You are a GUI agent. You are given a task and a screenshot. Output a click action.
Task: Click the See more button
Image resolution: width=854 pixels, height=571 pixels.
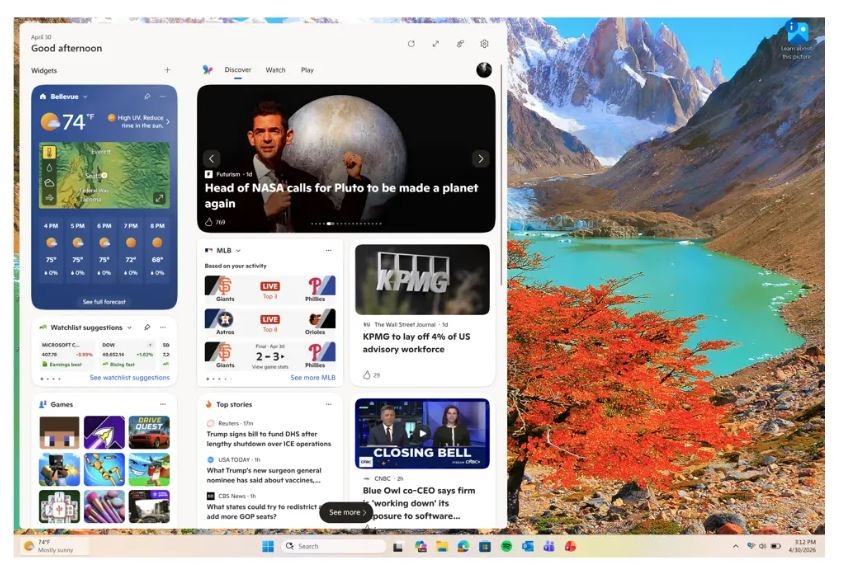(346, 512)
